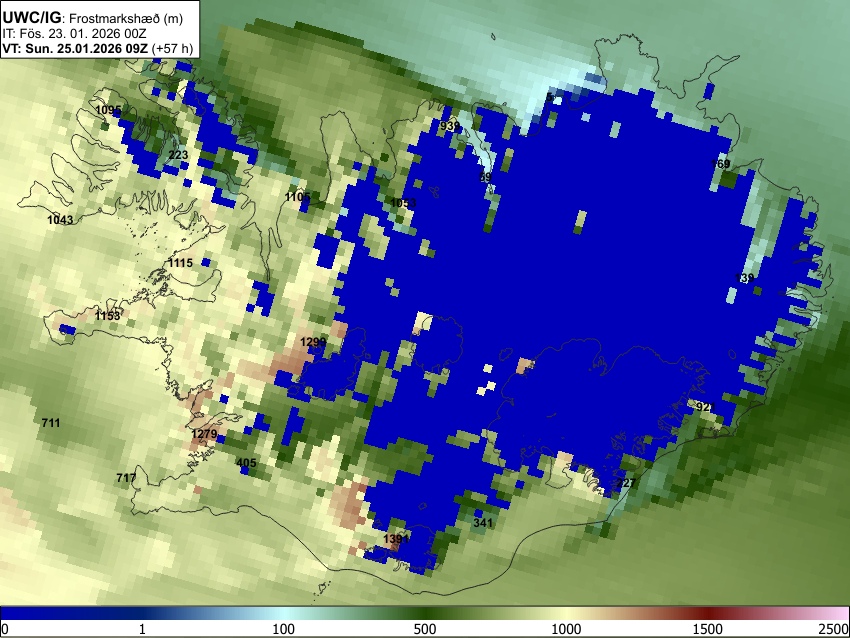Click the colour scale label 500
The width and height of the screenshot is (850, 638).
pos(425,629)
